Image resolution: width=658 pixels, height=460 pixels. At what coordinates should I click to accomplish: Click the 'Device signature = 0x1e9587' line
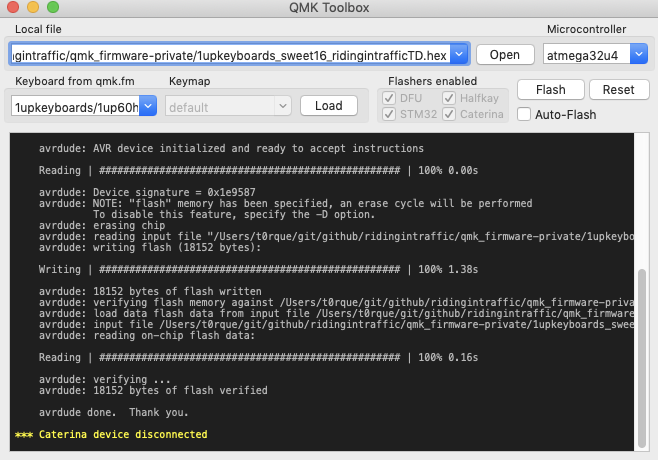(147, 192)
